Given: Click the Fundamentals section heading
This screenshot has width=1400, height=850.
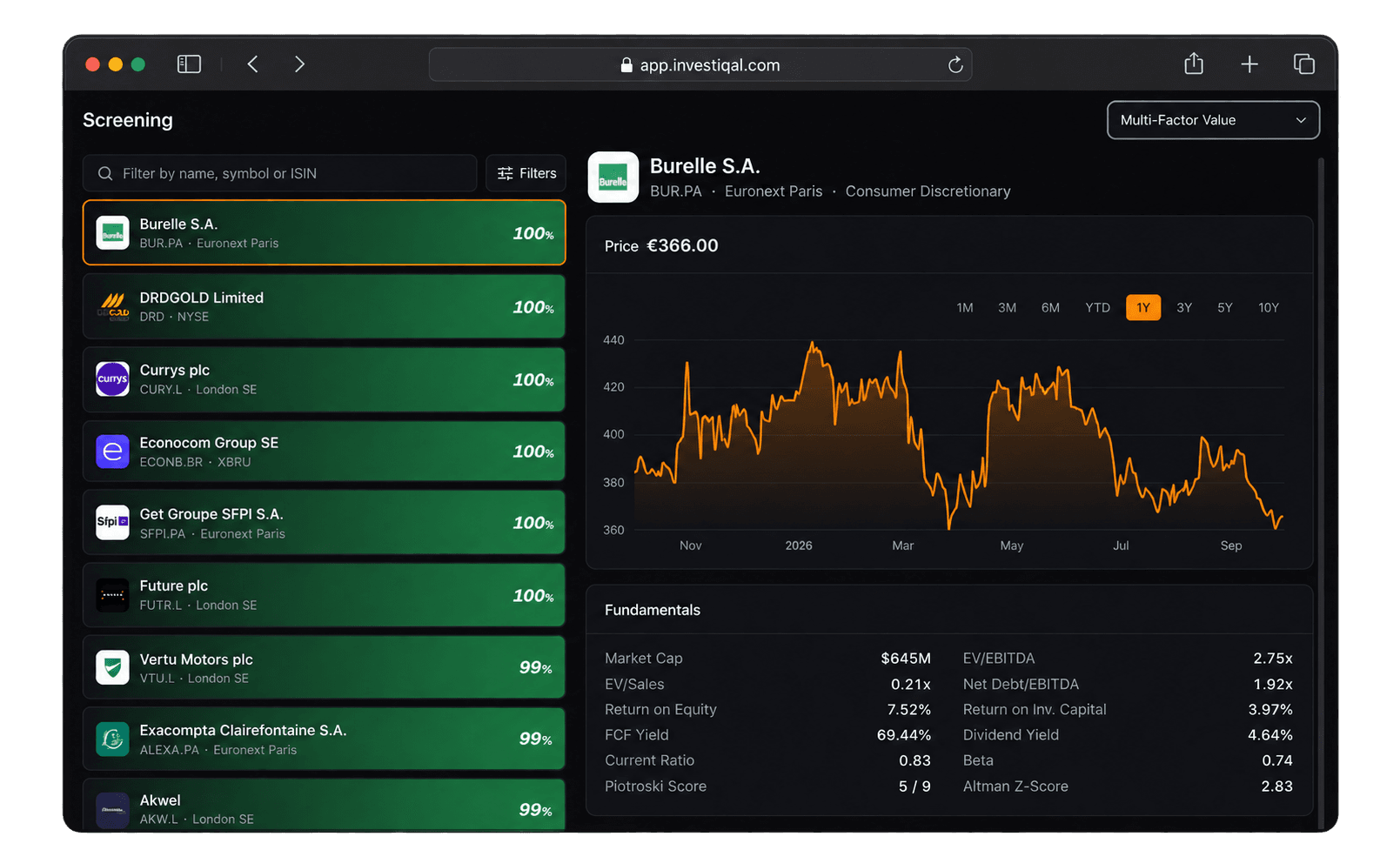Looking at the screenshot, I should (653, 611).
